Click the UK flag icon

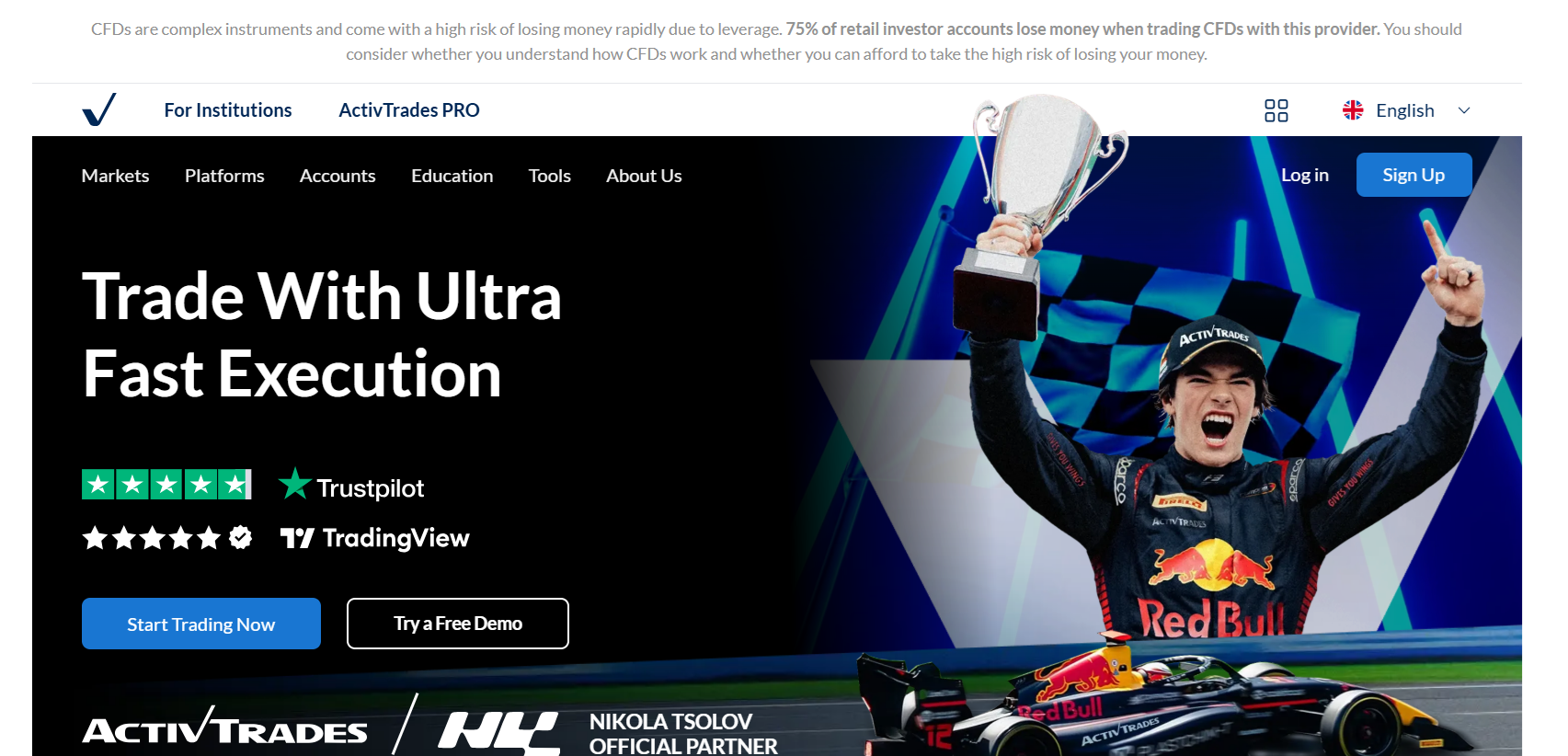point(1353,110)
